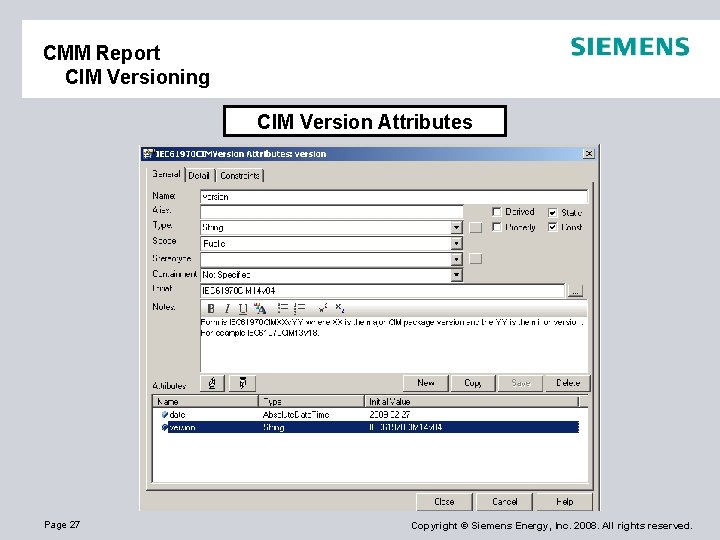The image size is (720, 540).
Task: Click the date initial value cell 2009-02-27
Action: [389, 415]
